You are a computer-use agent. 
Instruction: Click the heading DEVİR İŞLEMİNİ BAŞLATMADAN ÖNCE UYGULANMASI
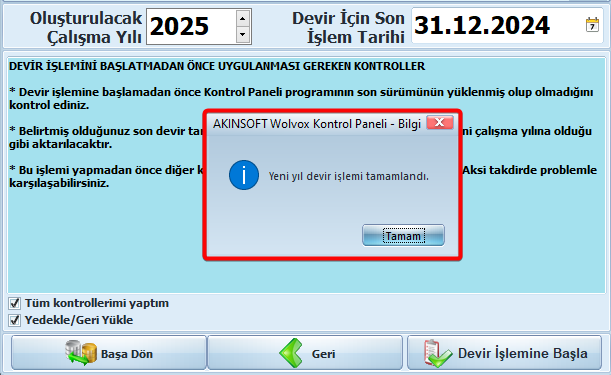tap(217, 66)
